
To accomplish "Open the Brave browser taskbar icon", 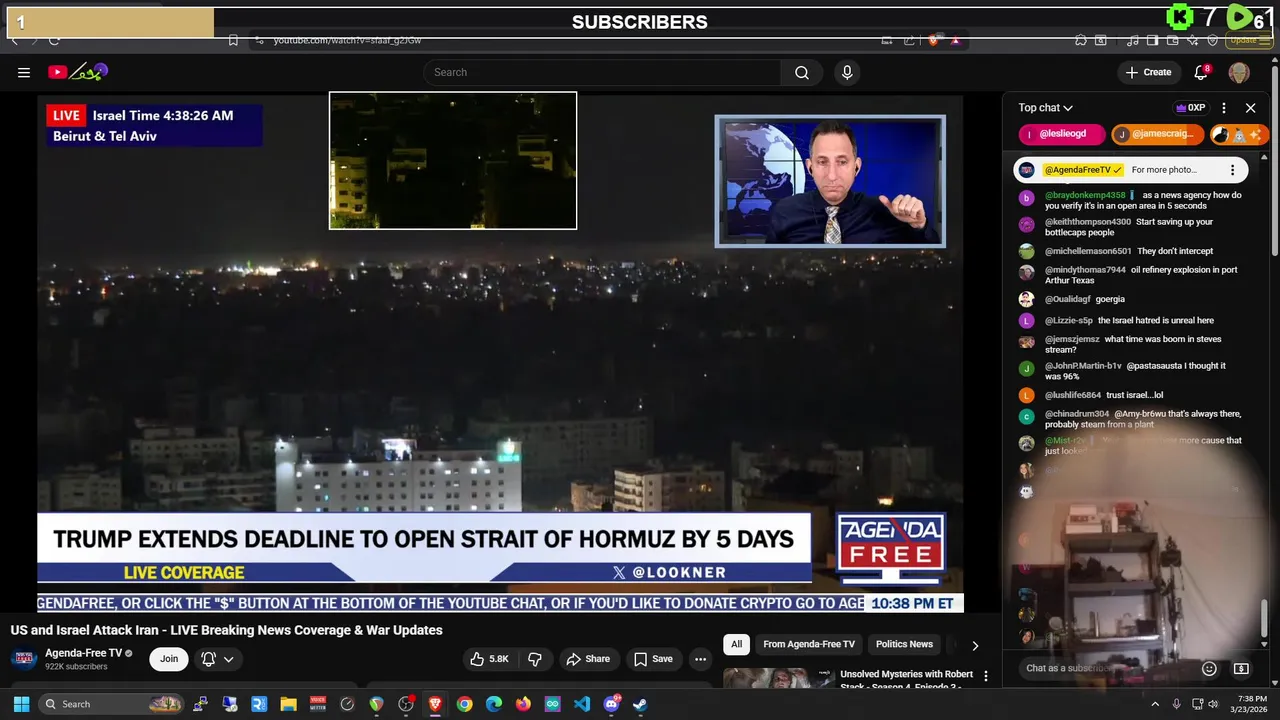I will pyautogui.click(x=436, y=704).
